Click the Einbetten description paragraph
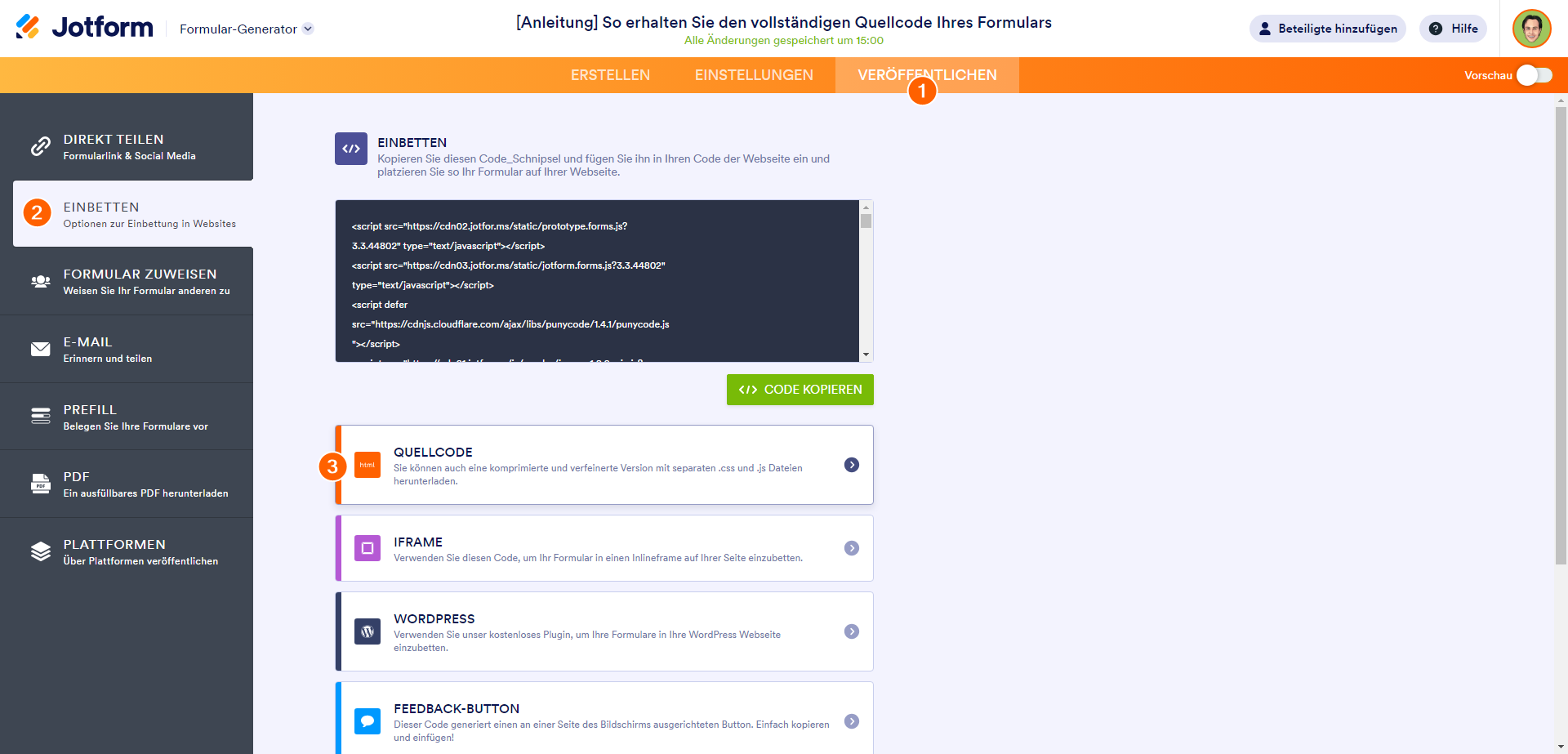This screenshot has height=754, width=1568. pyautogui.click(x=604, y=165)
